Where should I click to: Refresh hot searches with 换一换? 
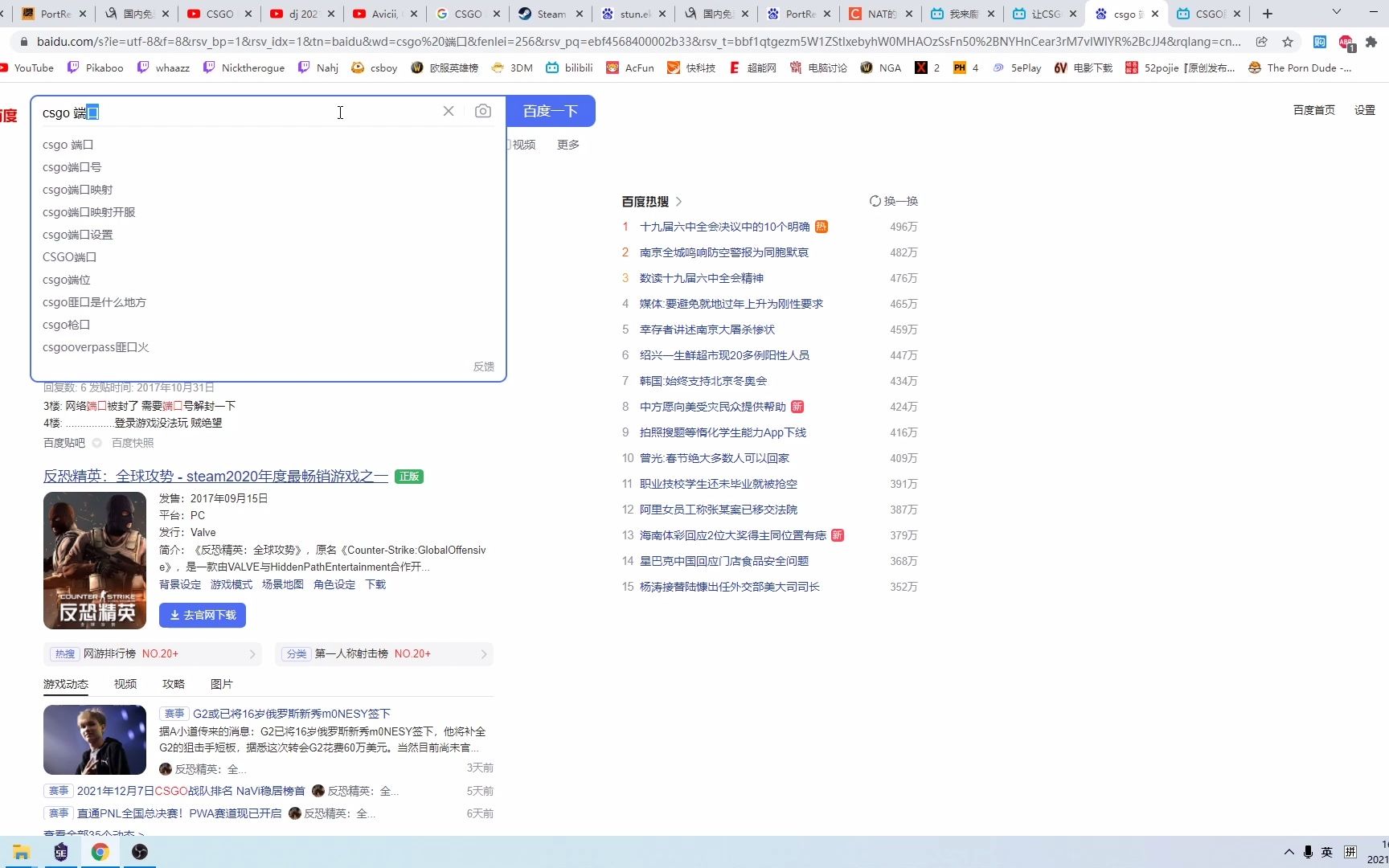tap(894, 201)
